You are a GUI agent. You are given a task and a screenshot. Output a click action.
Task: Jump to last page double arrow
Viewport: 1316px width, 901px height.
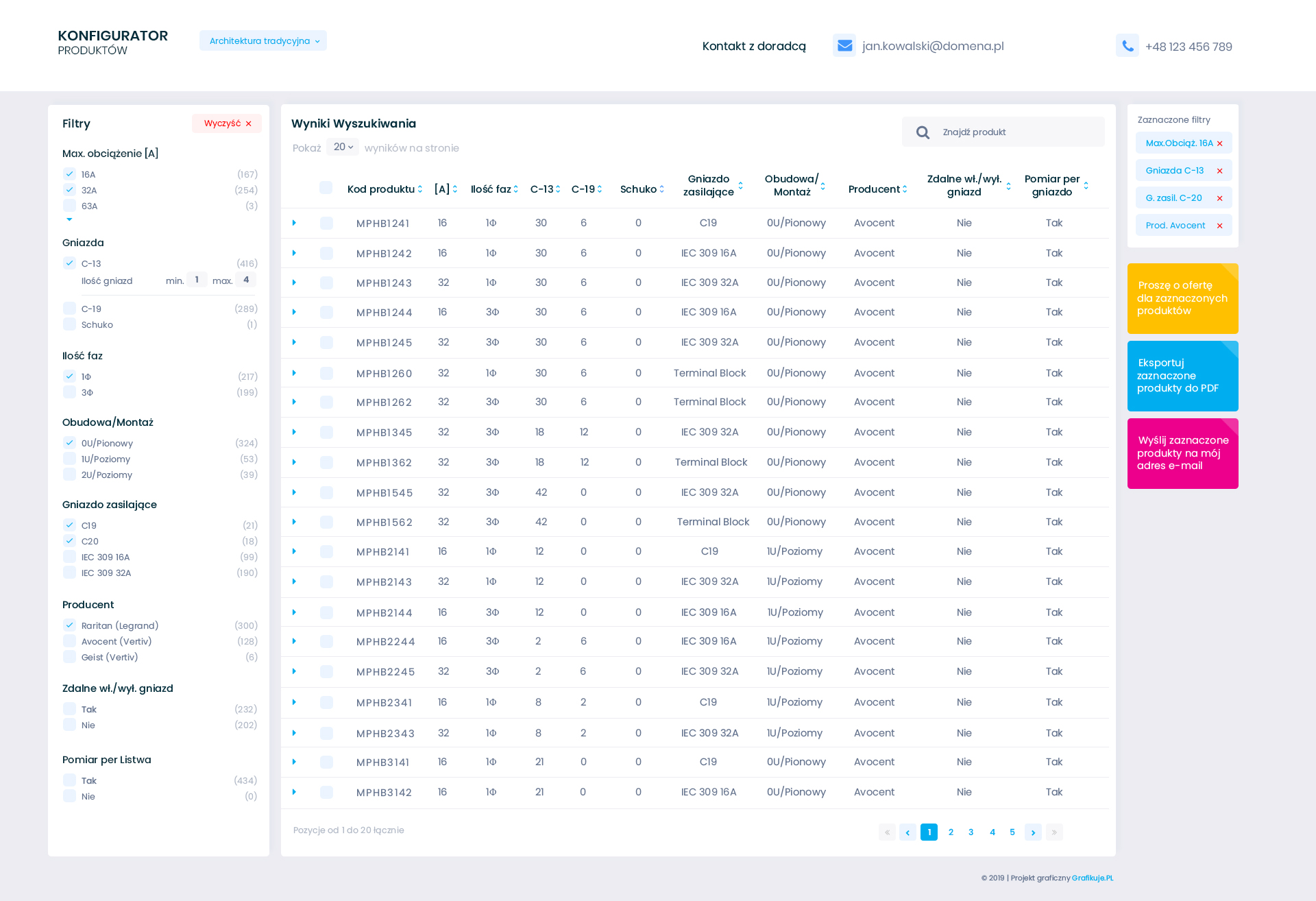coord(1054,832)
